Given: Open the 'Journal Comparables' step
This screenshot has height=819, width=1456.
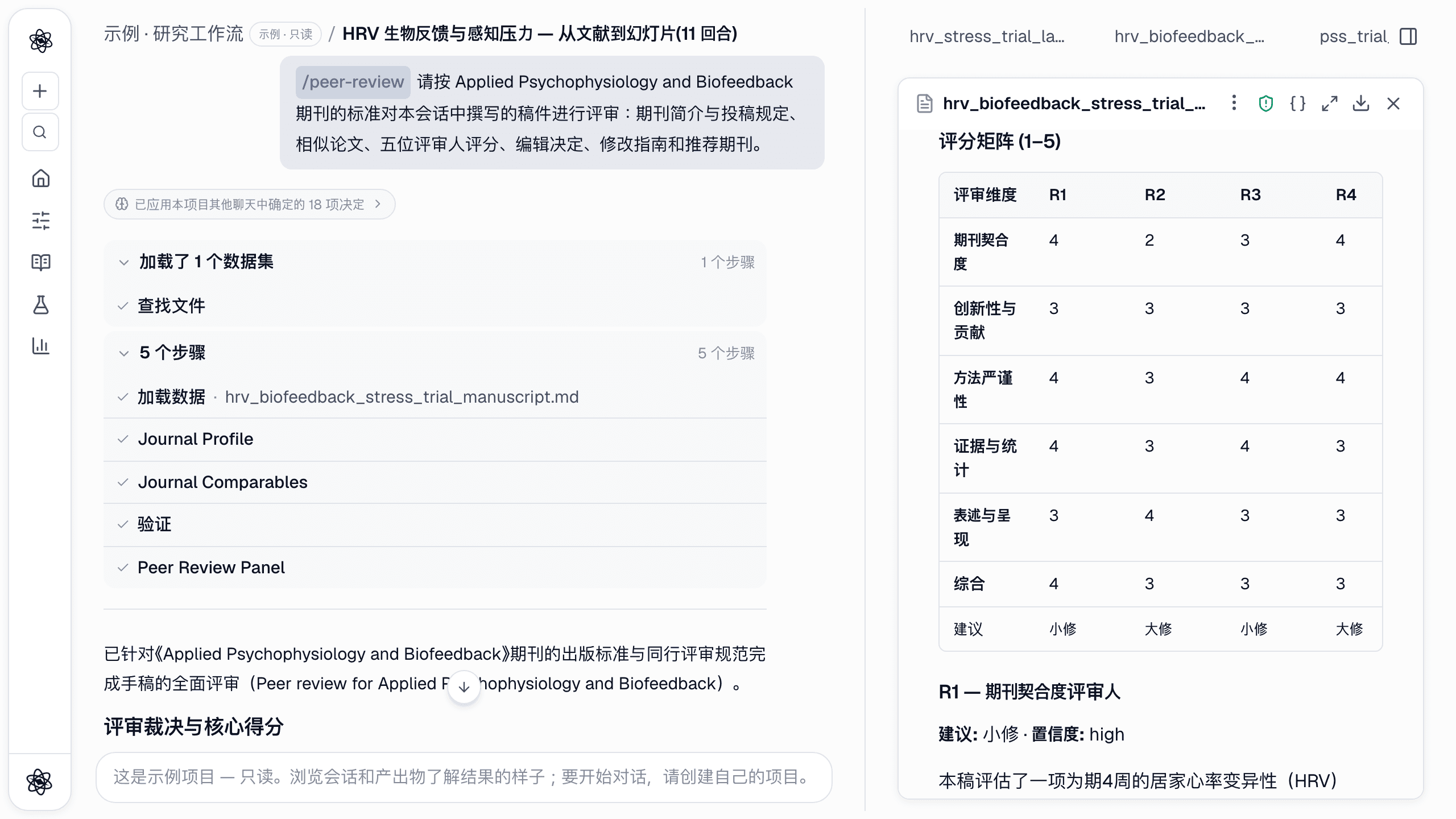Looking at the screenshot, I should coord(435,482).
